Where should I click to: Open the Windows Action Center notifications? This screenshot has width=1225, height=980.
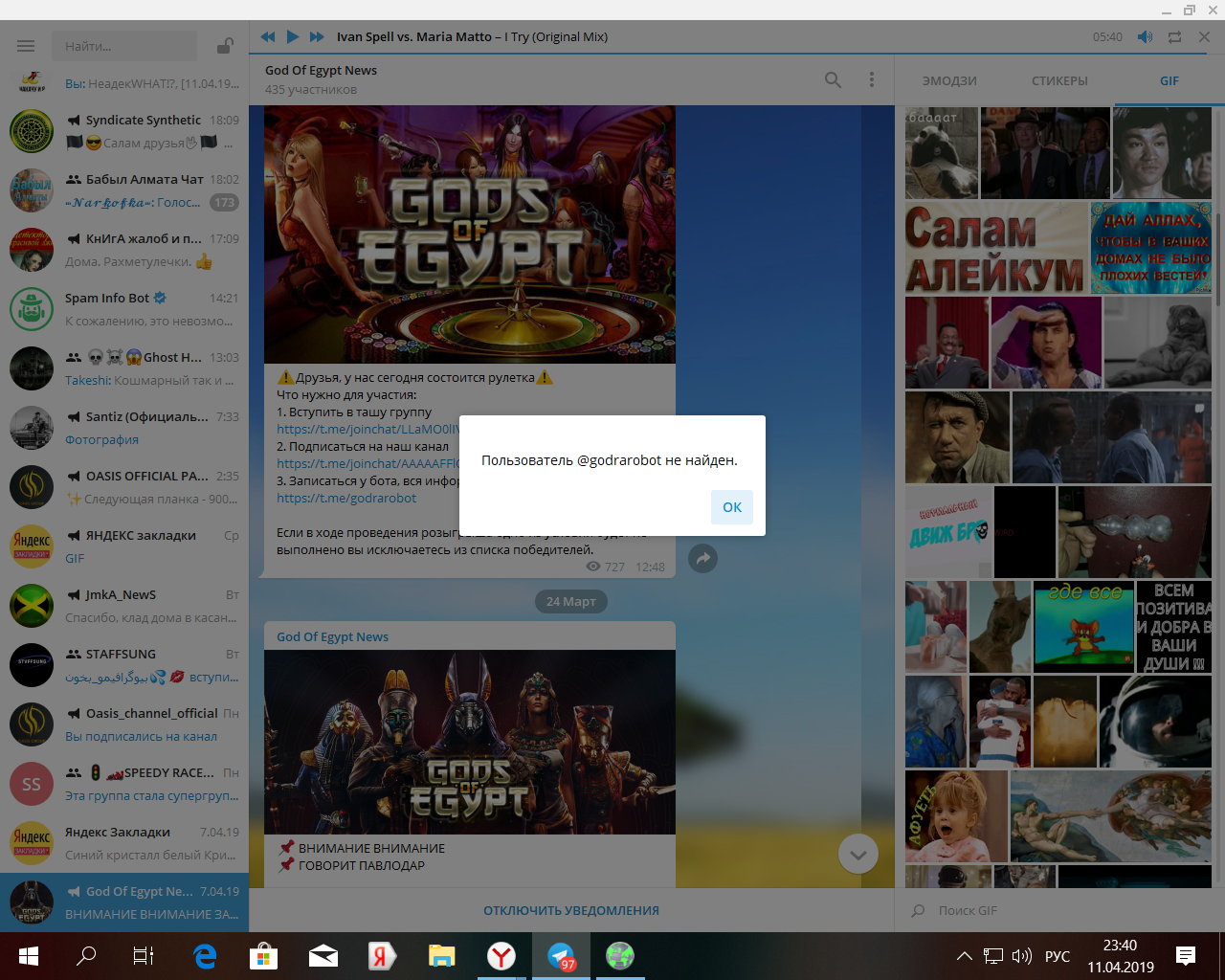click(1186, 956)
